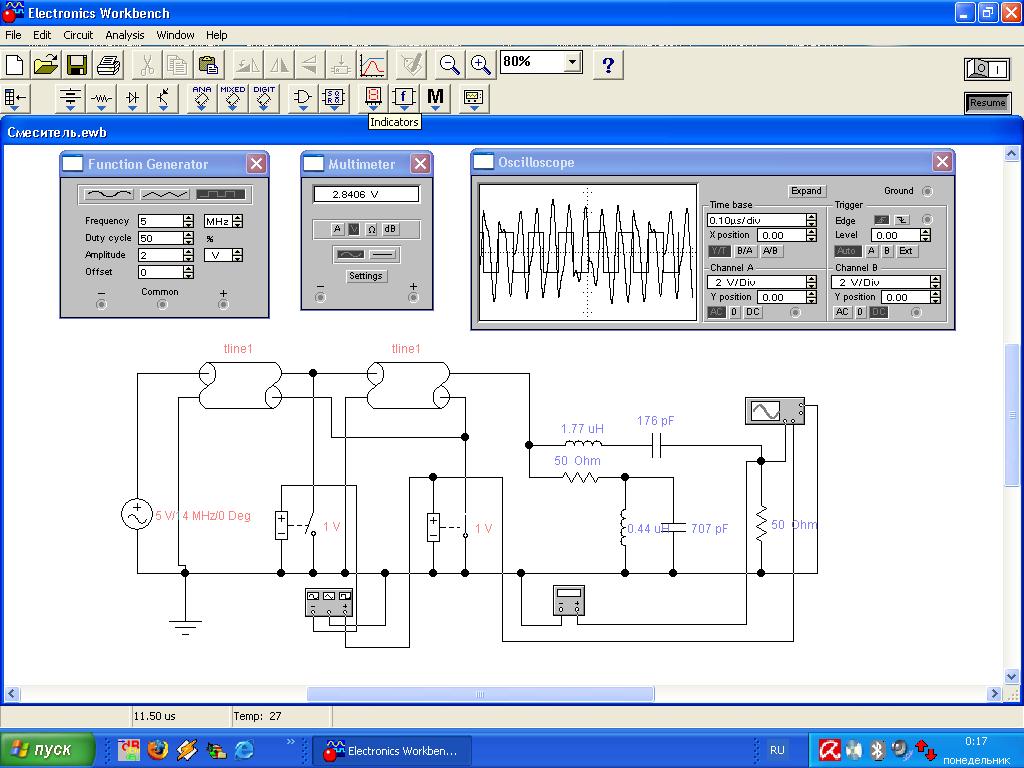Set Multimeter to dB mode
This screenshot has height=768, width=1024.
coord(390,229)
